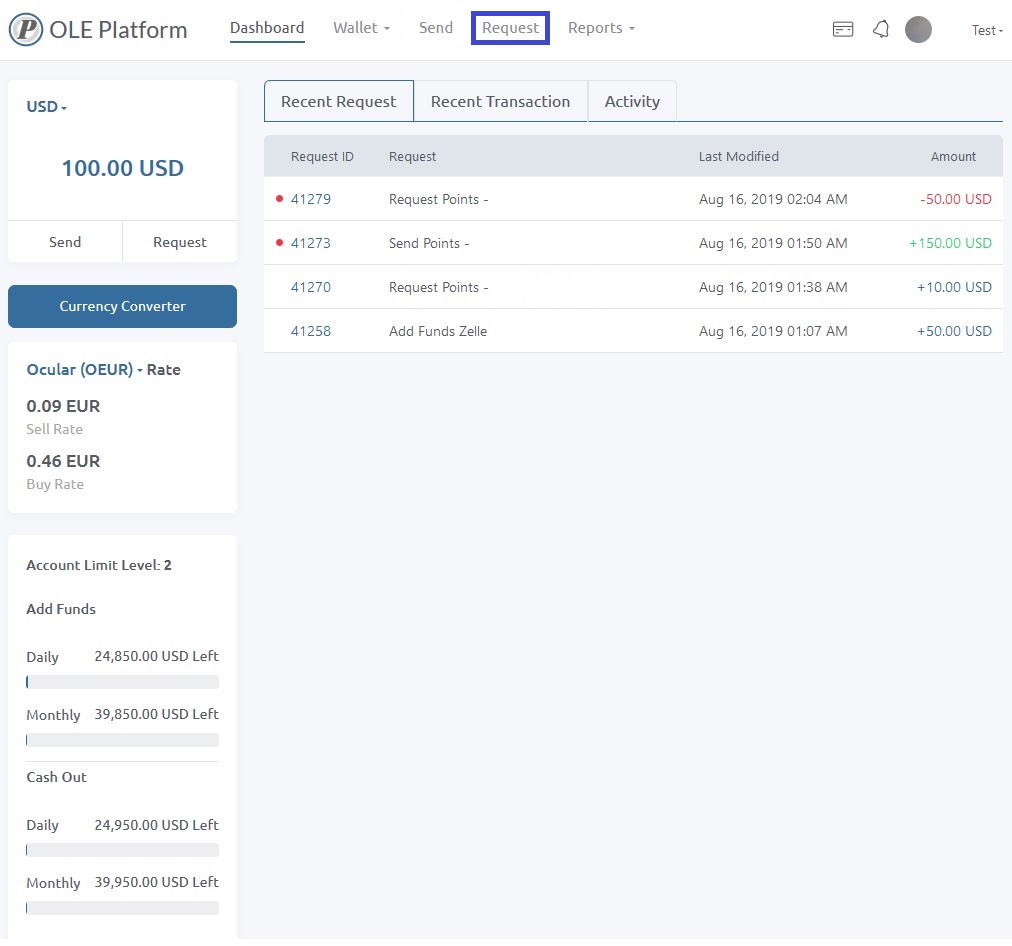The height and width of the screenshot is (946, 1012).
Task: Click red dot beside request 41273
Action: pos(279,243)
